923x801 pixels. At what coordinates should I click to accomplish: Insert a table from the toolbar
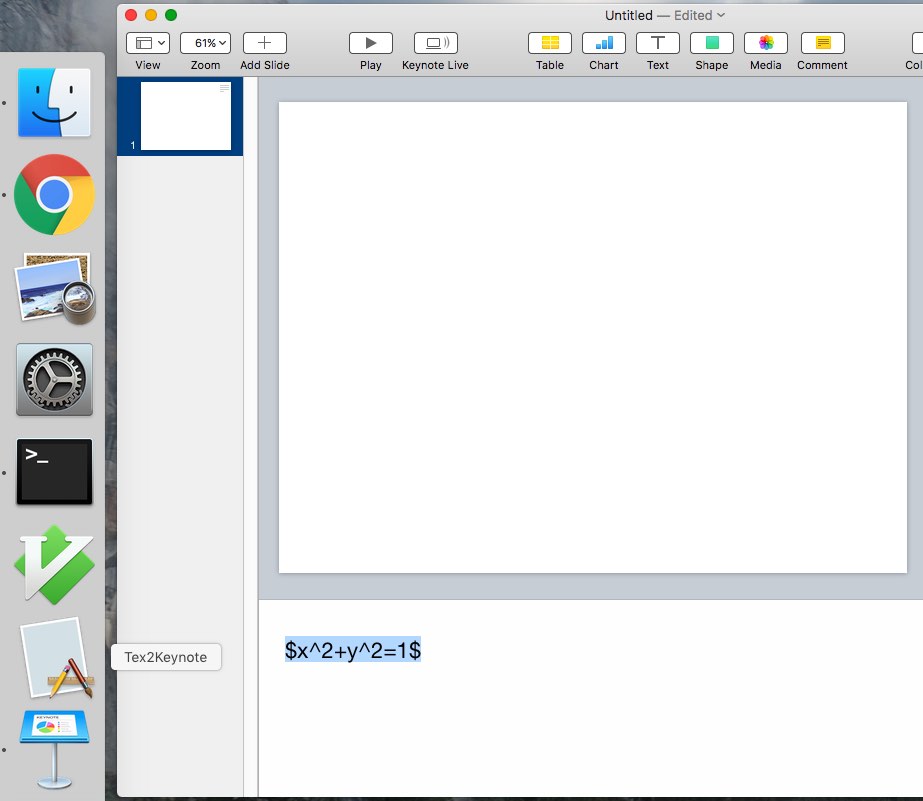[549, 43]
